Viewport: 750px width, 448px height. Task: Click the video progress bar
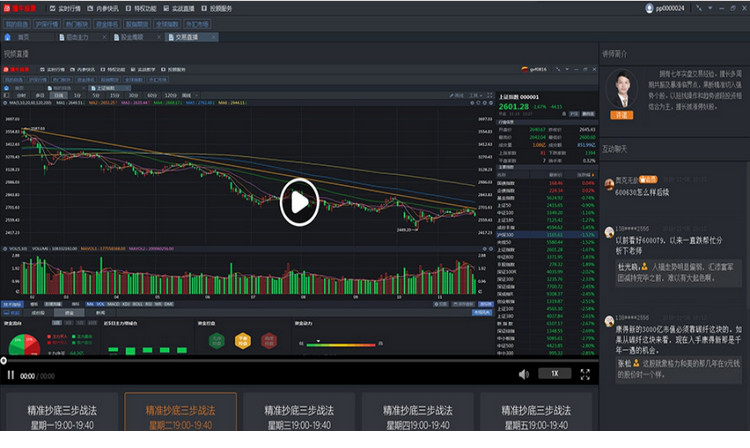(300, 360)
